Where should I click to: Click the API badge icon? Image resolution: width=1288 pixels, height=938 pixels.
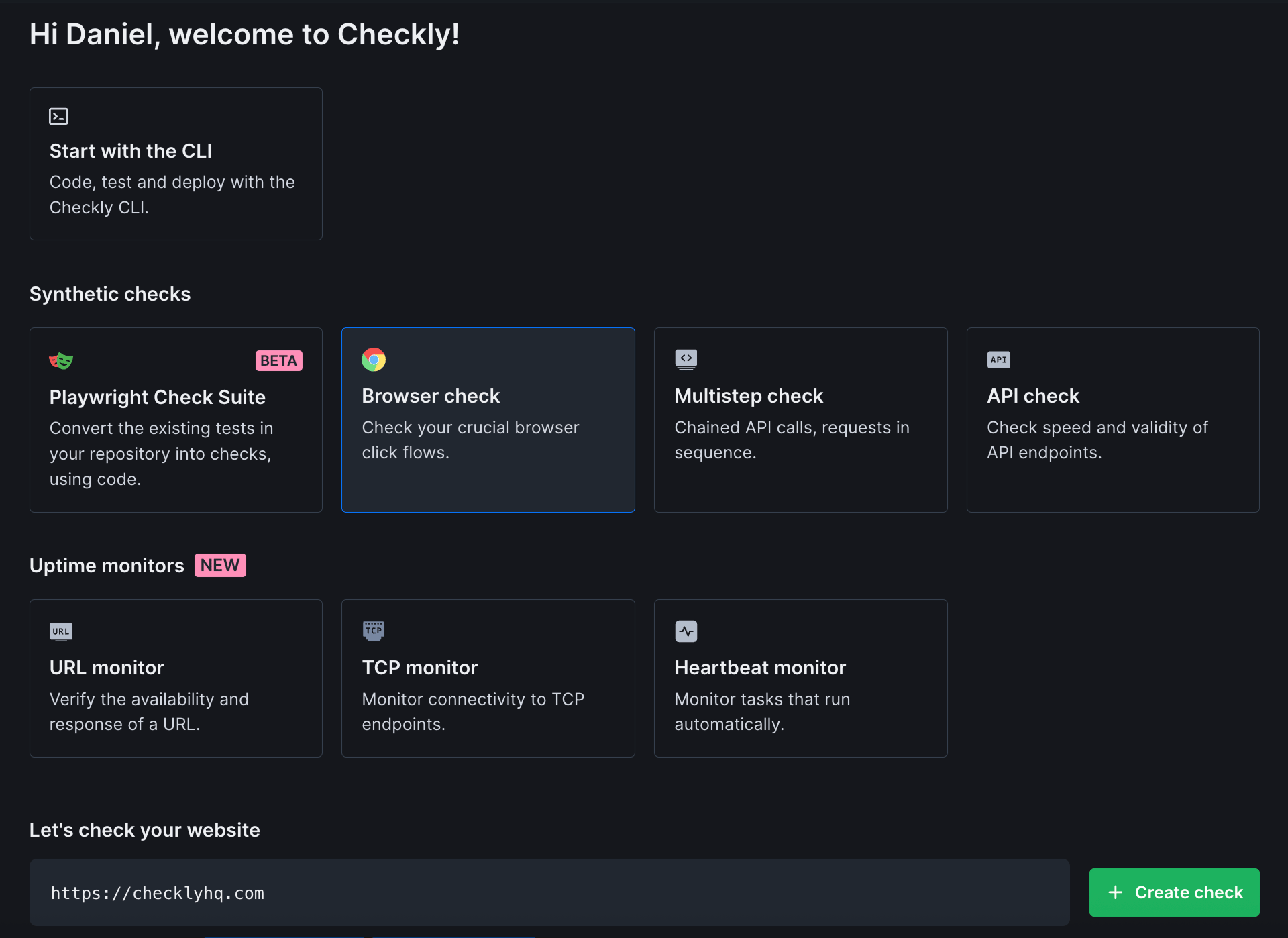click(x=999, y=360)
